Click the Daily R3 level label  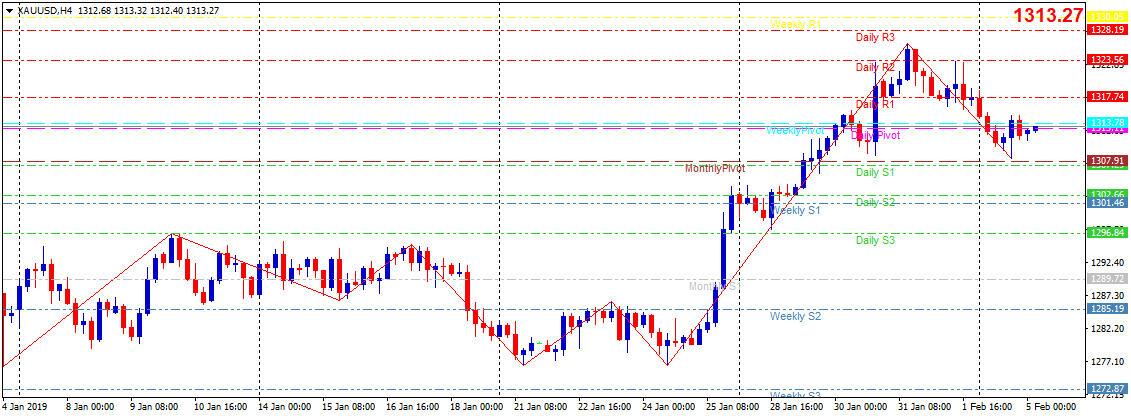click(875, 38)
